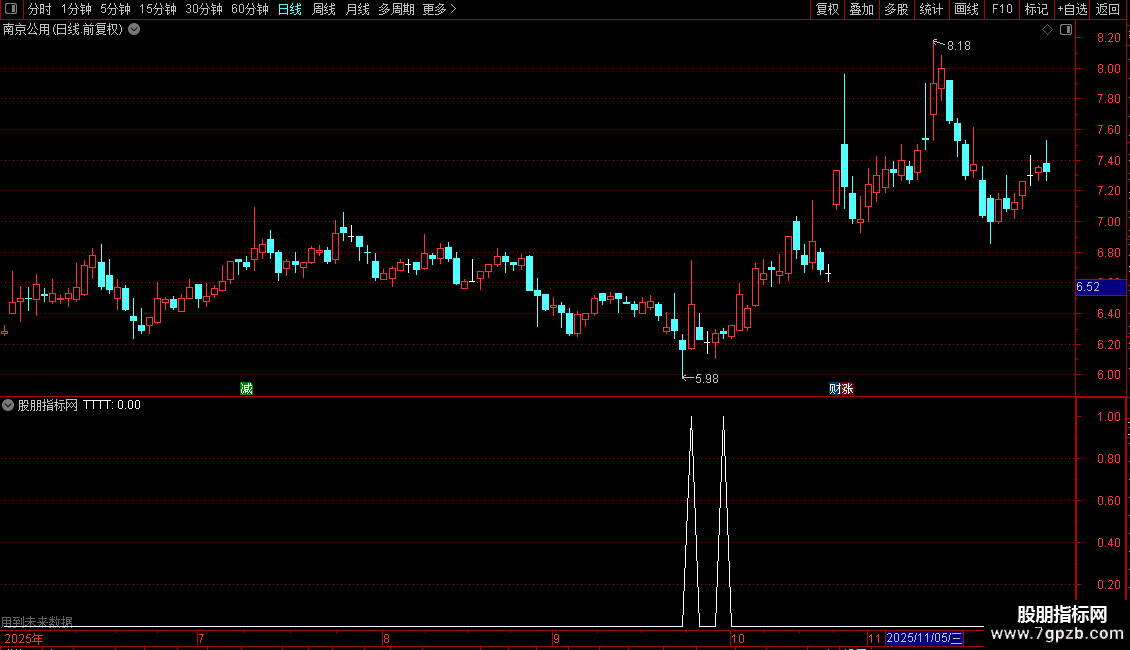Click the 叠加 overlay button
Screen dimensions: 1130x650
[x=861, y=9]
